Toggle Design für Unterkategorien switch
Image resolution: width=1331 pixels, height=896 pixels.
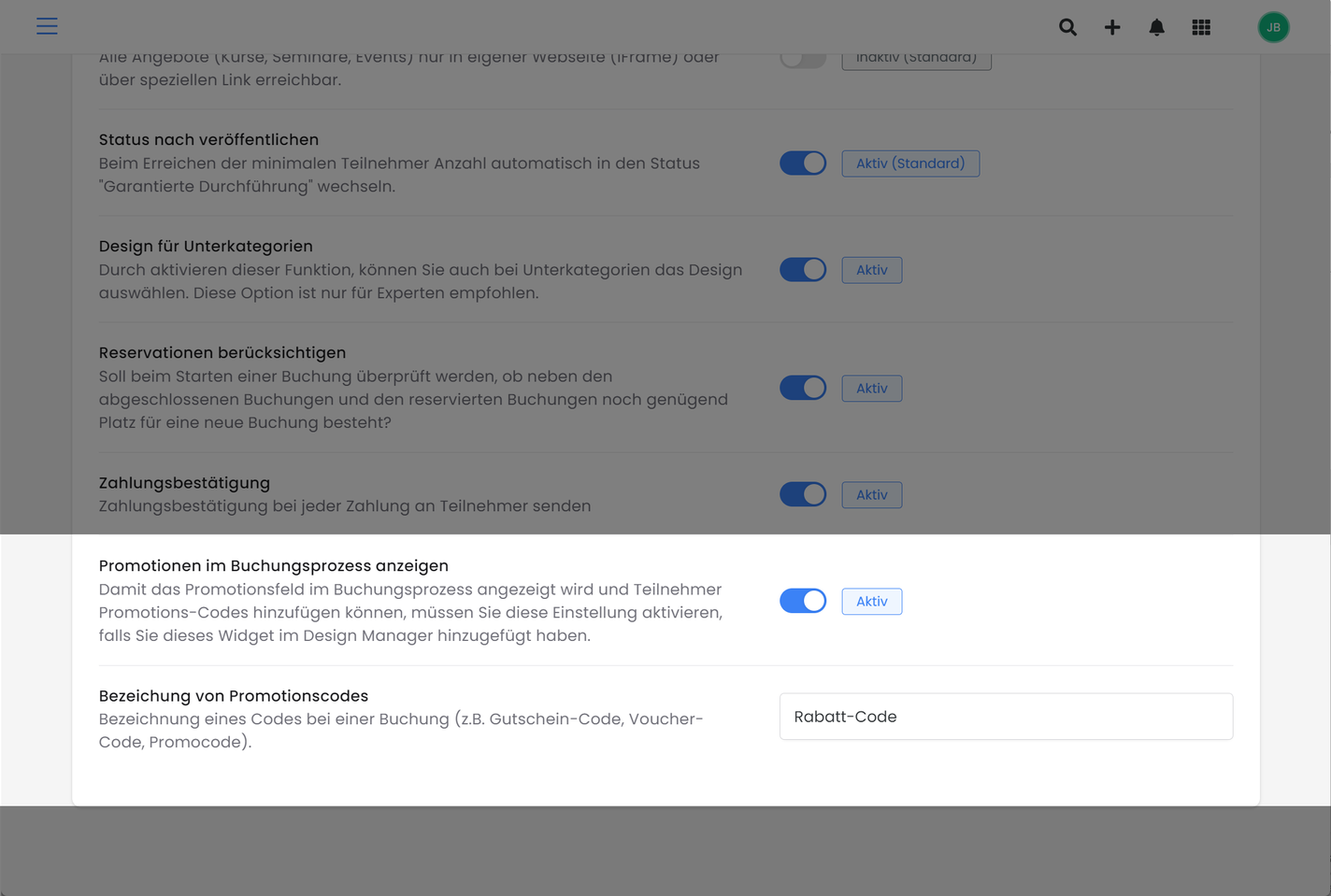click(x=803, y=270)
